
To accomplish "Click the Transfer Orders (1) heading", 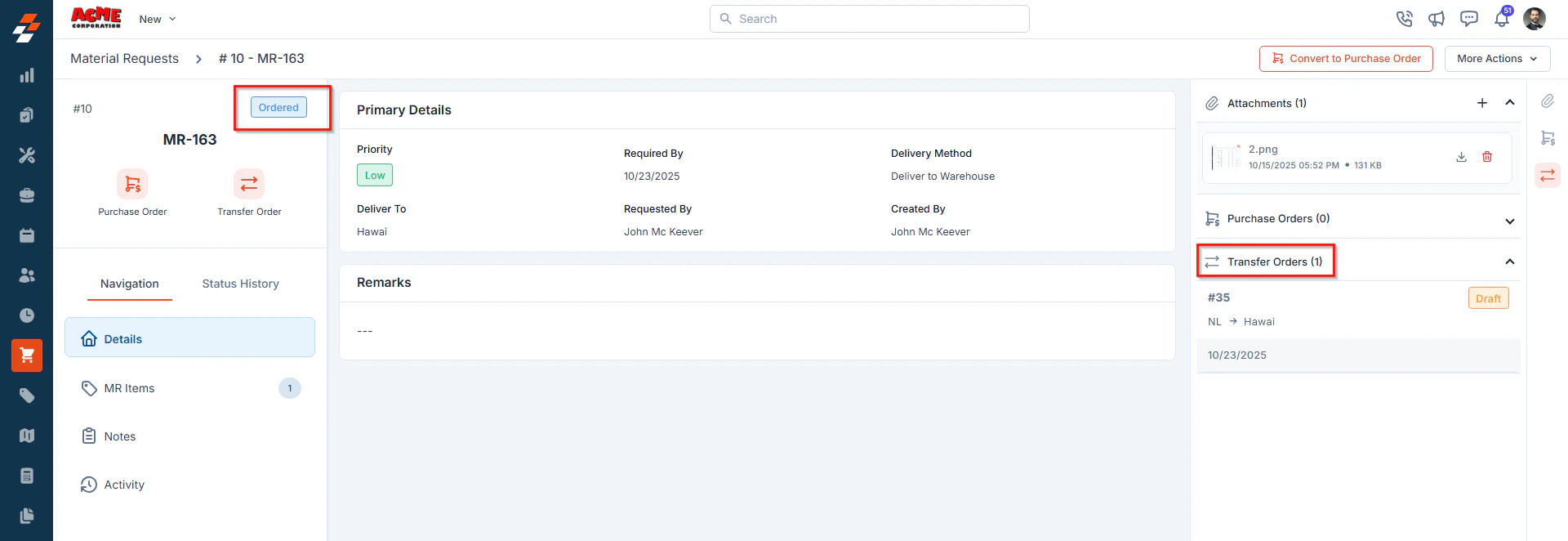I will 1275,262.
